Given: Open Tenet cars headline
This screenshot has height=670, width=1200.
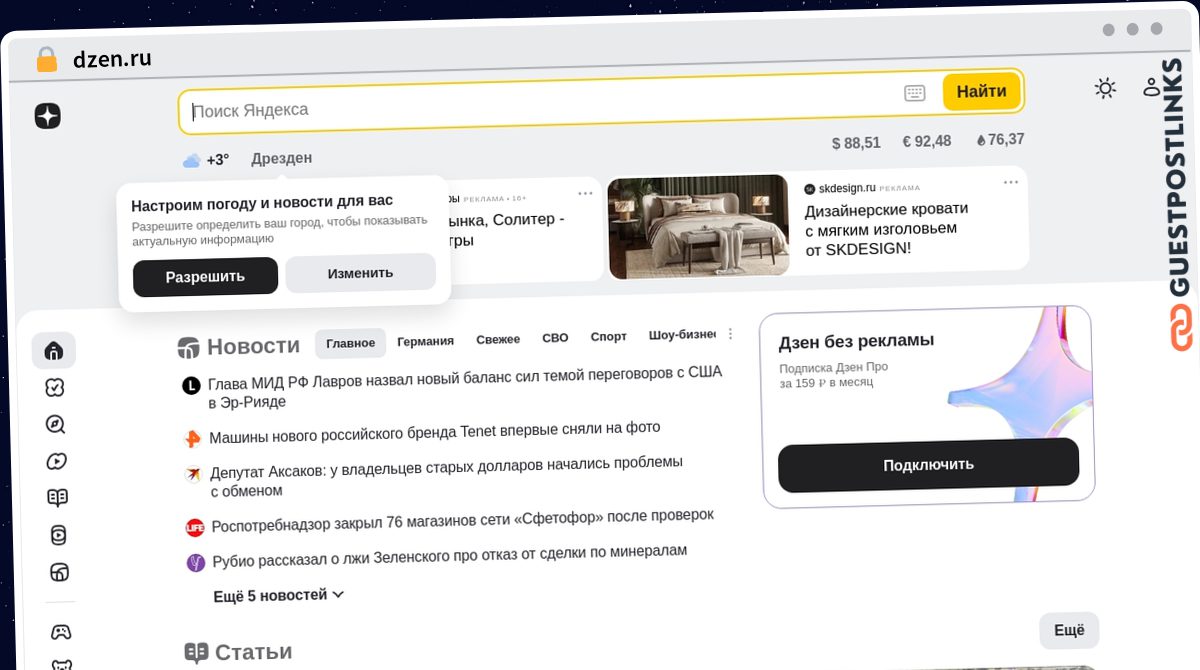Looking at the screenshot, I should [x=435, y=432].
